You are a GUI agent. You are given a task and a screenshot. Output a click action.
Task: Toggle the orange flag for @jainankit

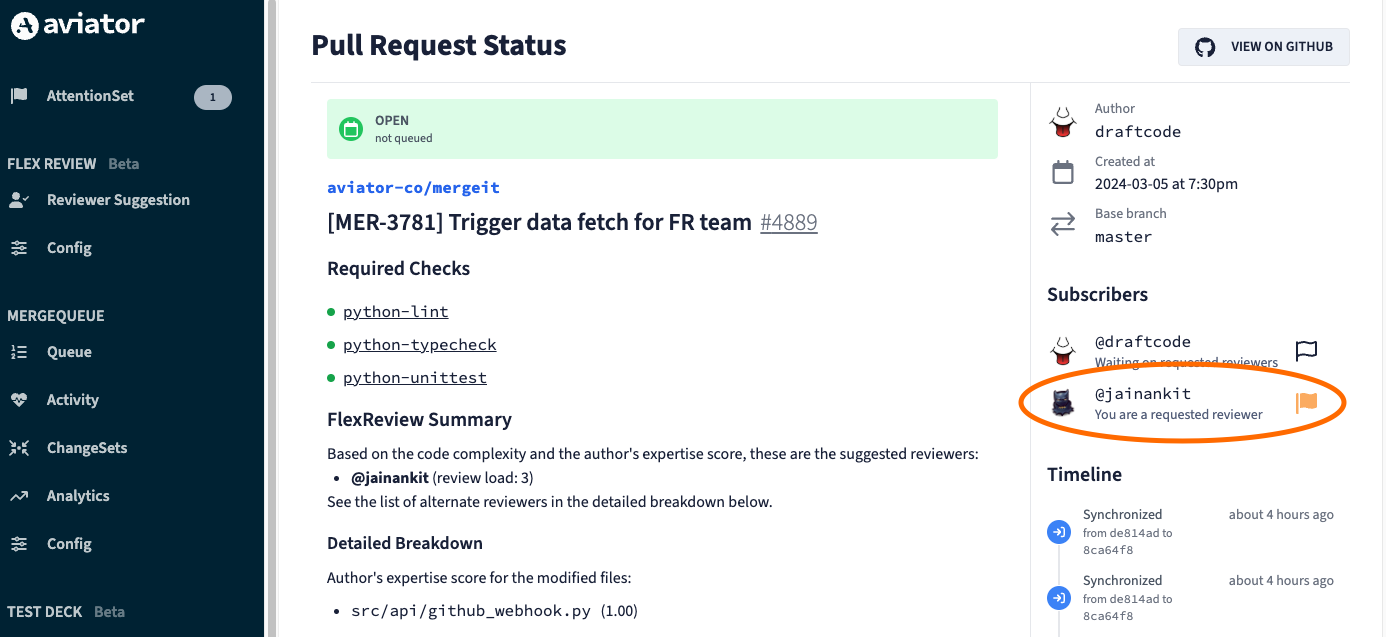coord(1306,402)
